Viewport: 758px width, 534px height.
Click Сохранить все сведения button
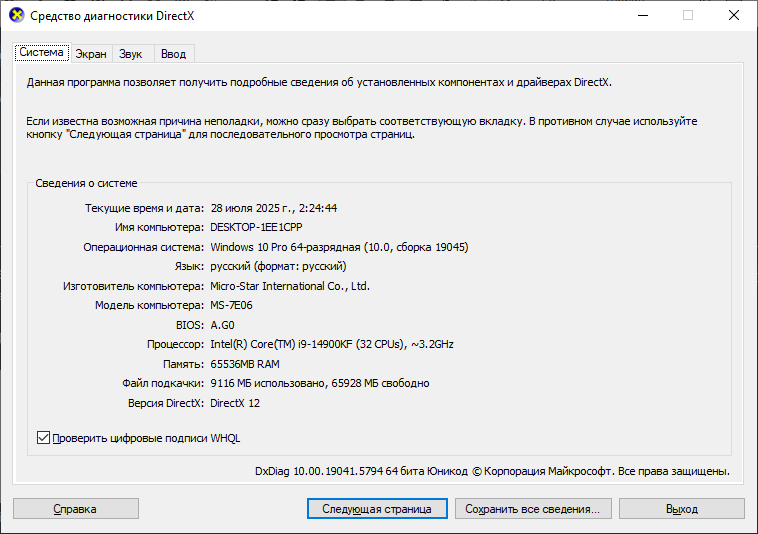point(531,509)
